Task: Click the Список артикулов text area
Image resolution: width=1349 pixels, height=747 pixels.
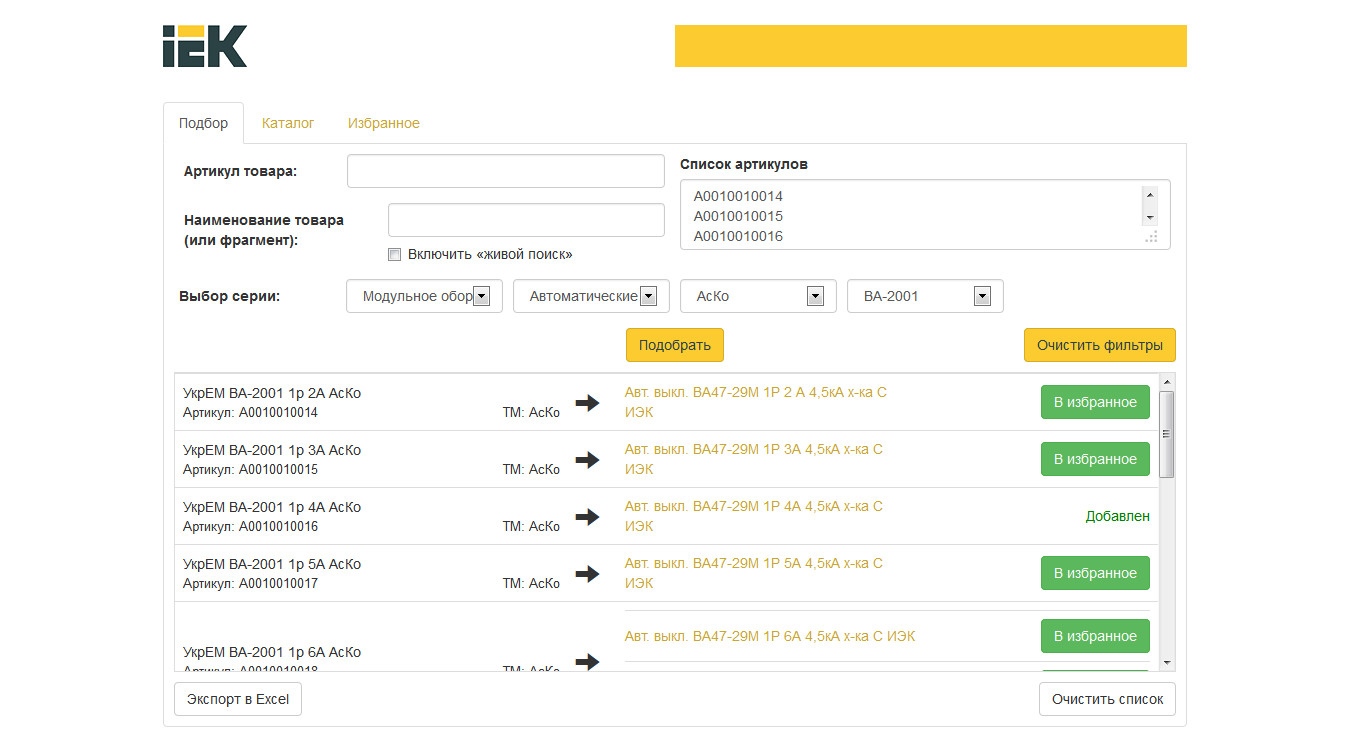Action: (x=925, y=215)
